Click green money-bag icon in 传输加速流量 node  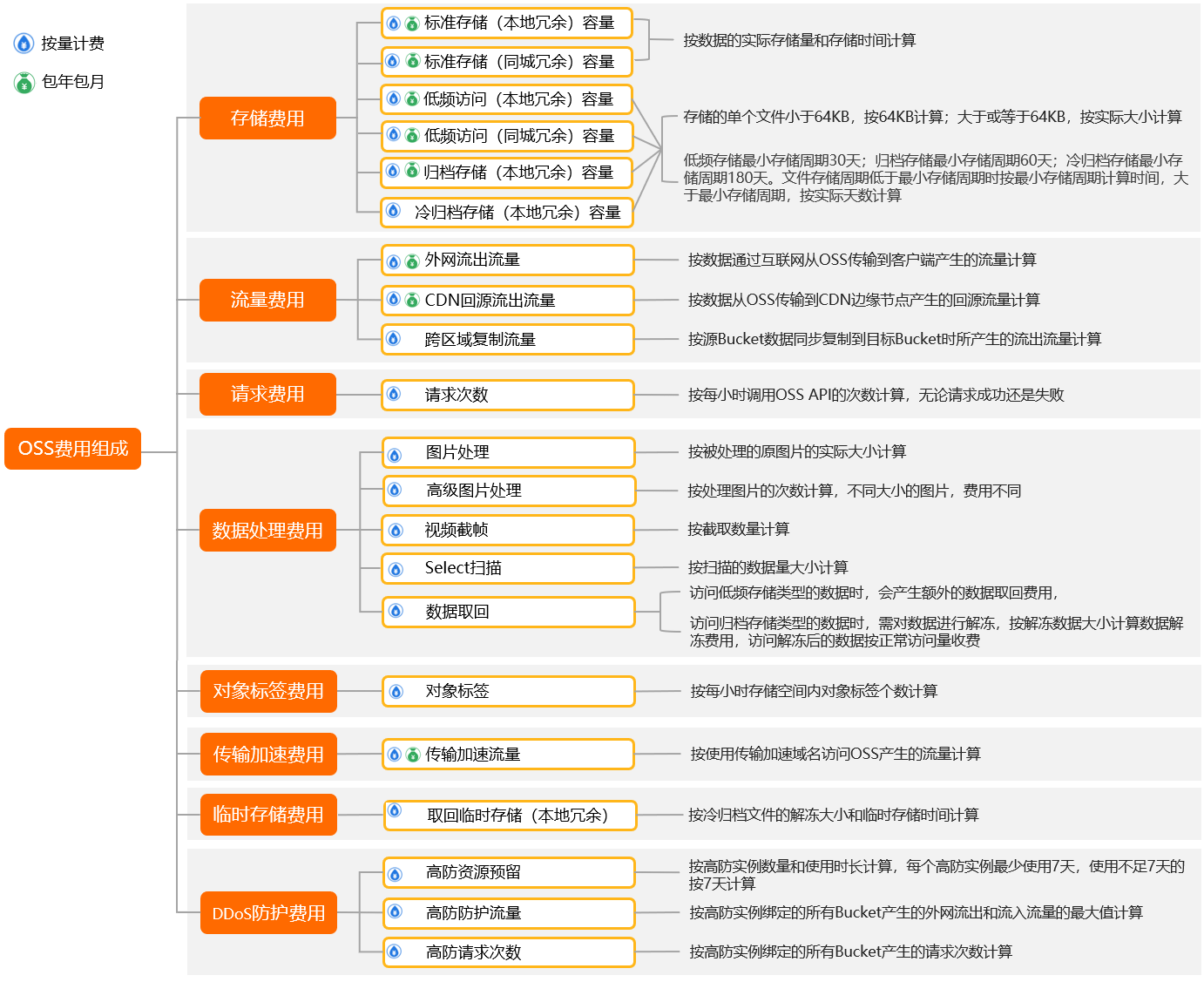tap(412, 755)
